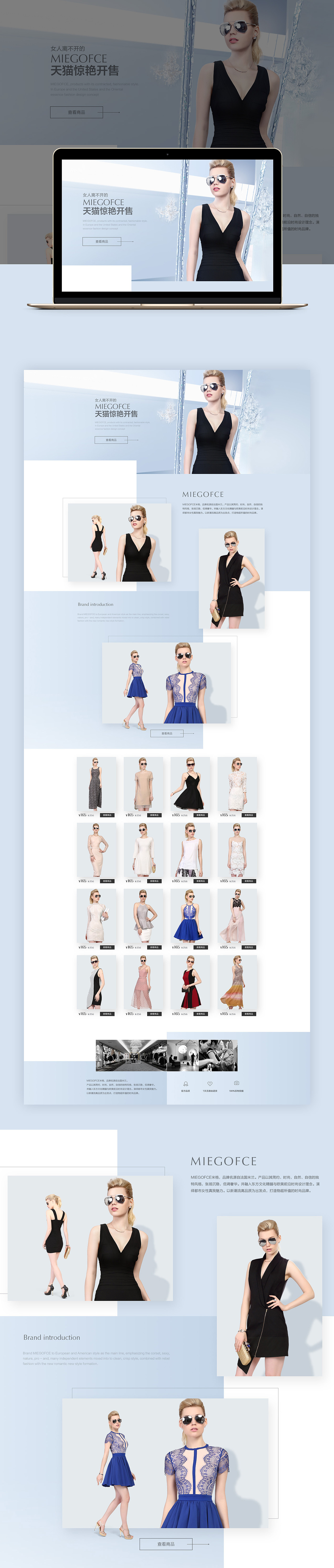Open the gray patterned maxi dress thumbnail

click(x=96, y=784)
